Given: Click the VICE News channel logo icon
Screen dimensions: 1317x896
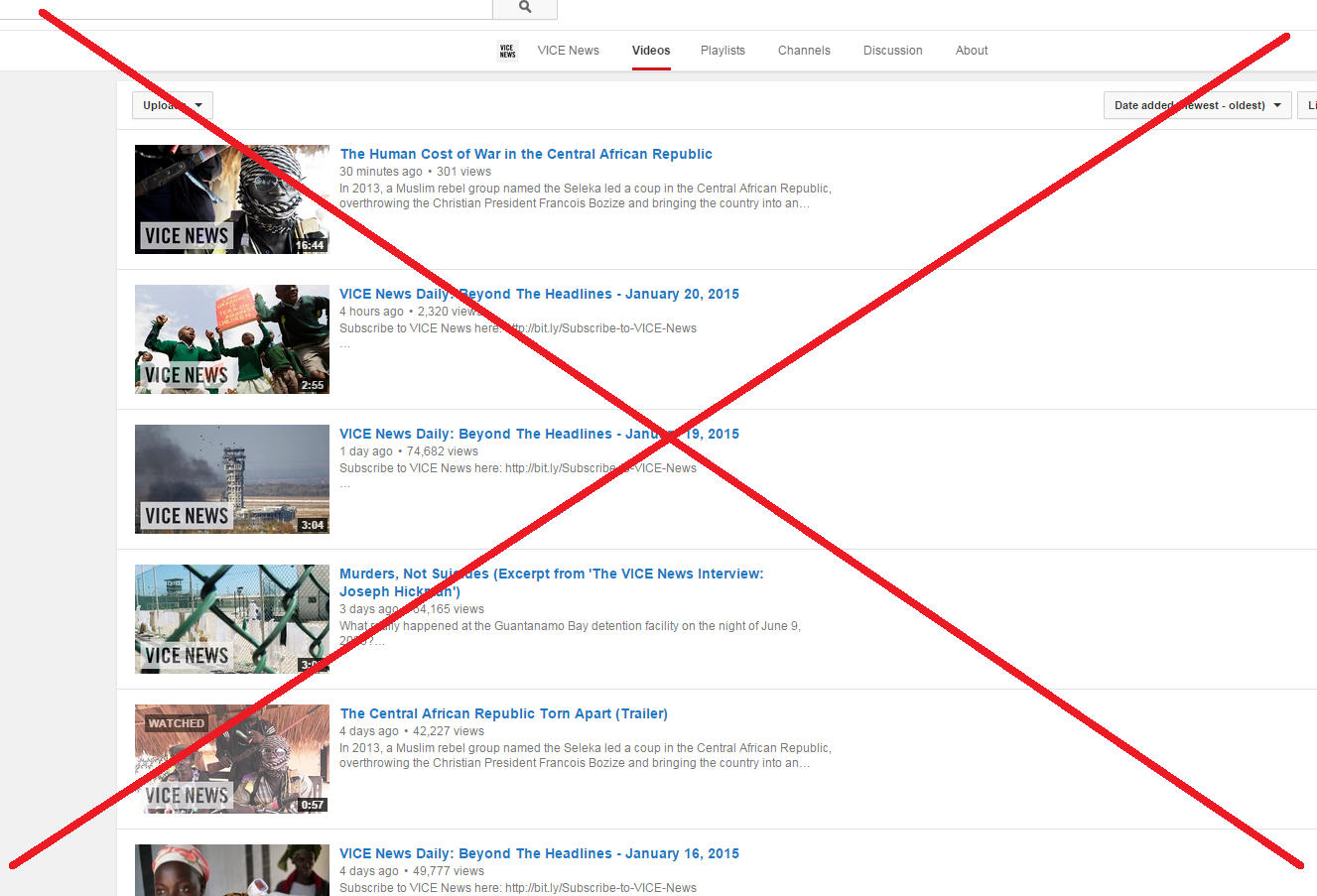Looking at the screenshot, I should tap(507, 51).
